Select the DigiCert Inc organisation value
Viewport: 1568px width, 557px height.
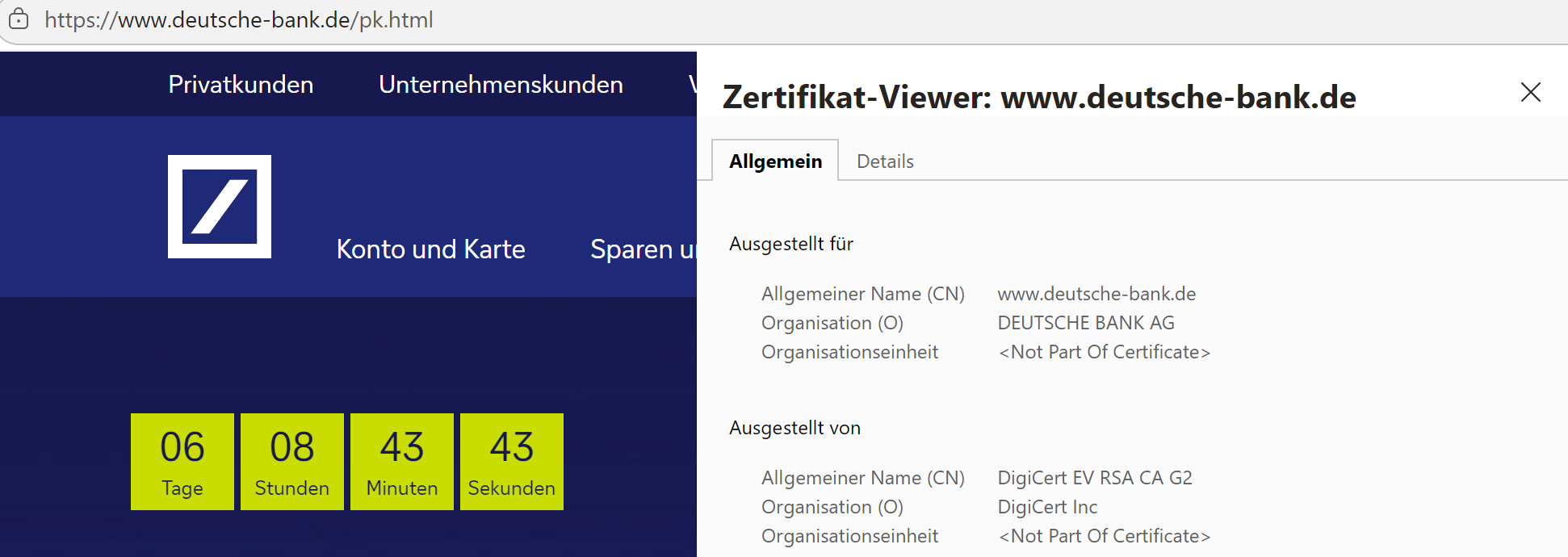click(x=1047, y=507)
